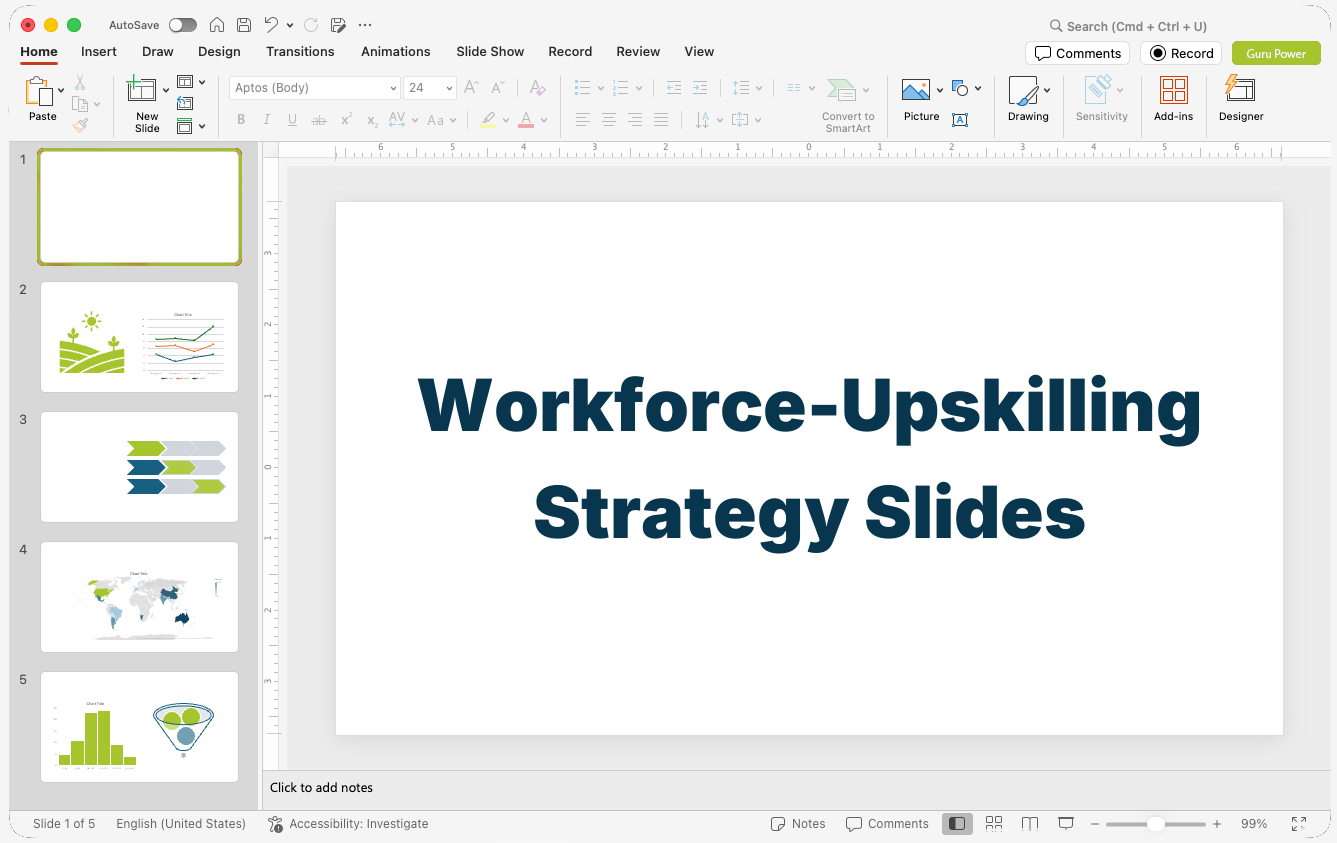The height and width of the screenshot is (843, 1337).
Task: Open the Design tab
Action: tap(219, 51)
